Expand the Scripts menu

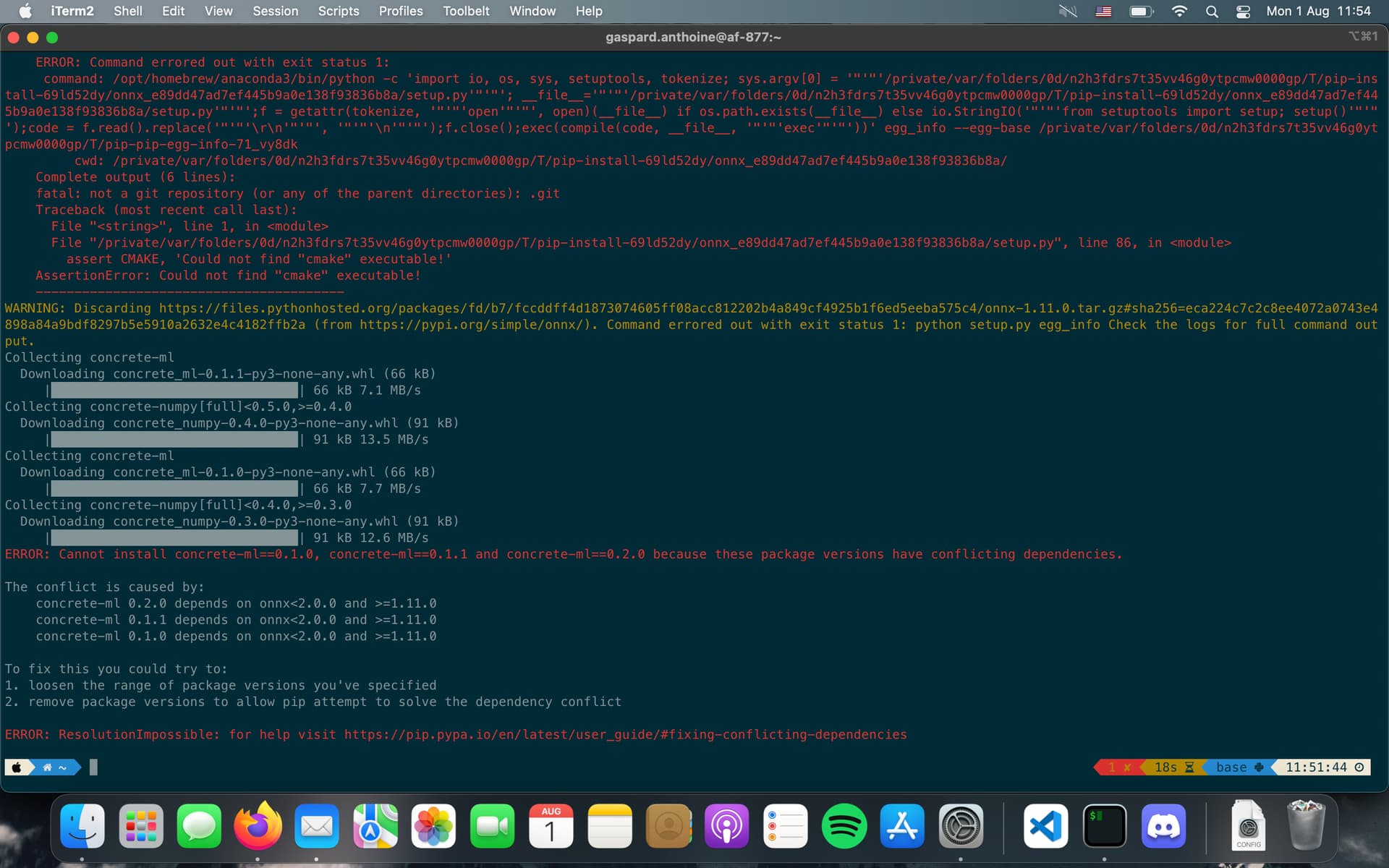[338, 12]
